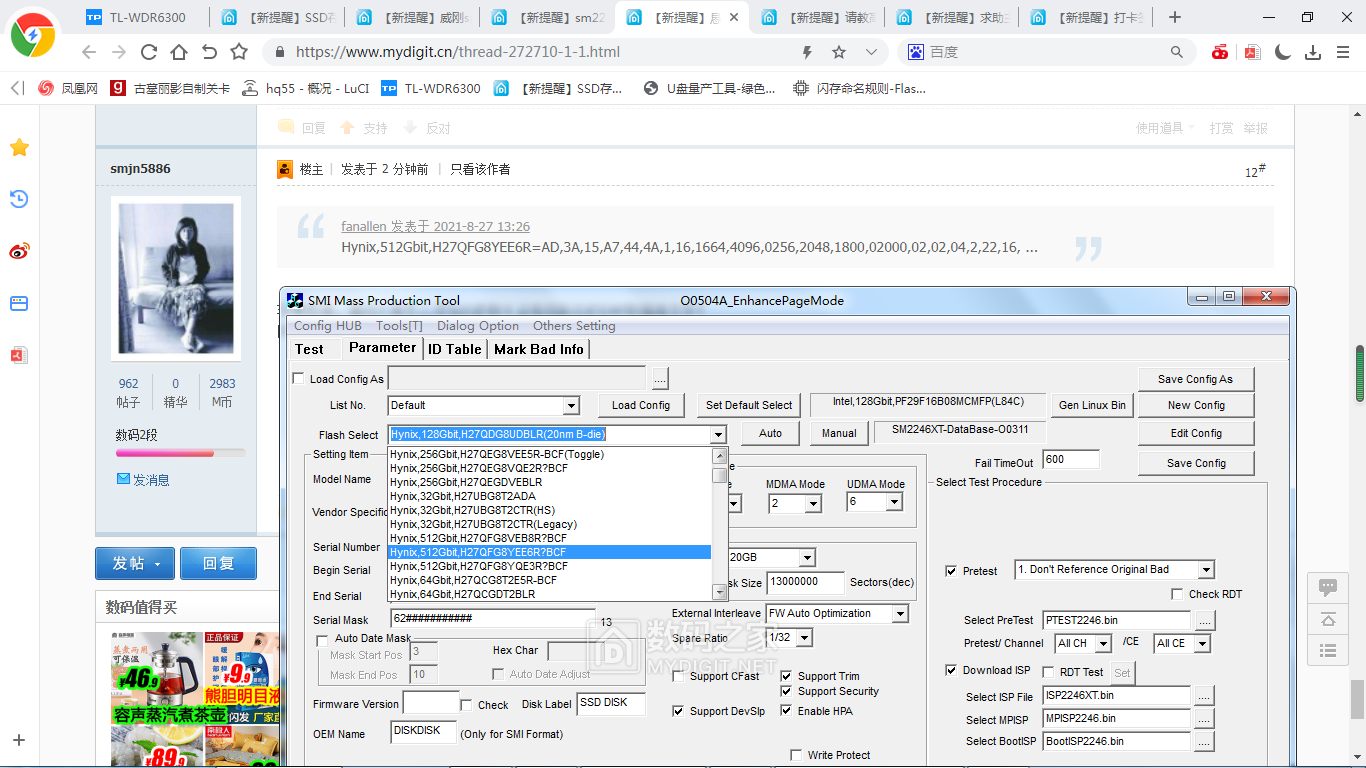1366x768 pixels.
Task: Open the Dialog Option menu
Action: click(478, 325)
